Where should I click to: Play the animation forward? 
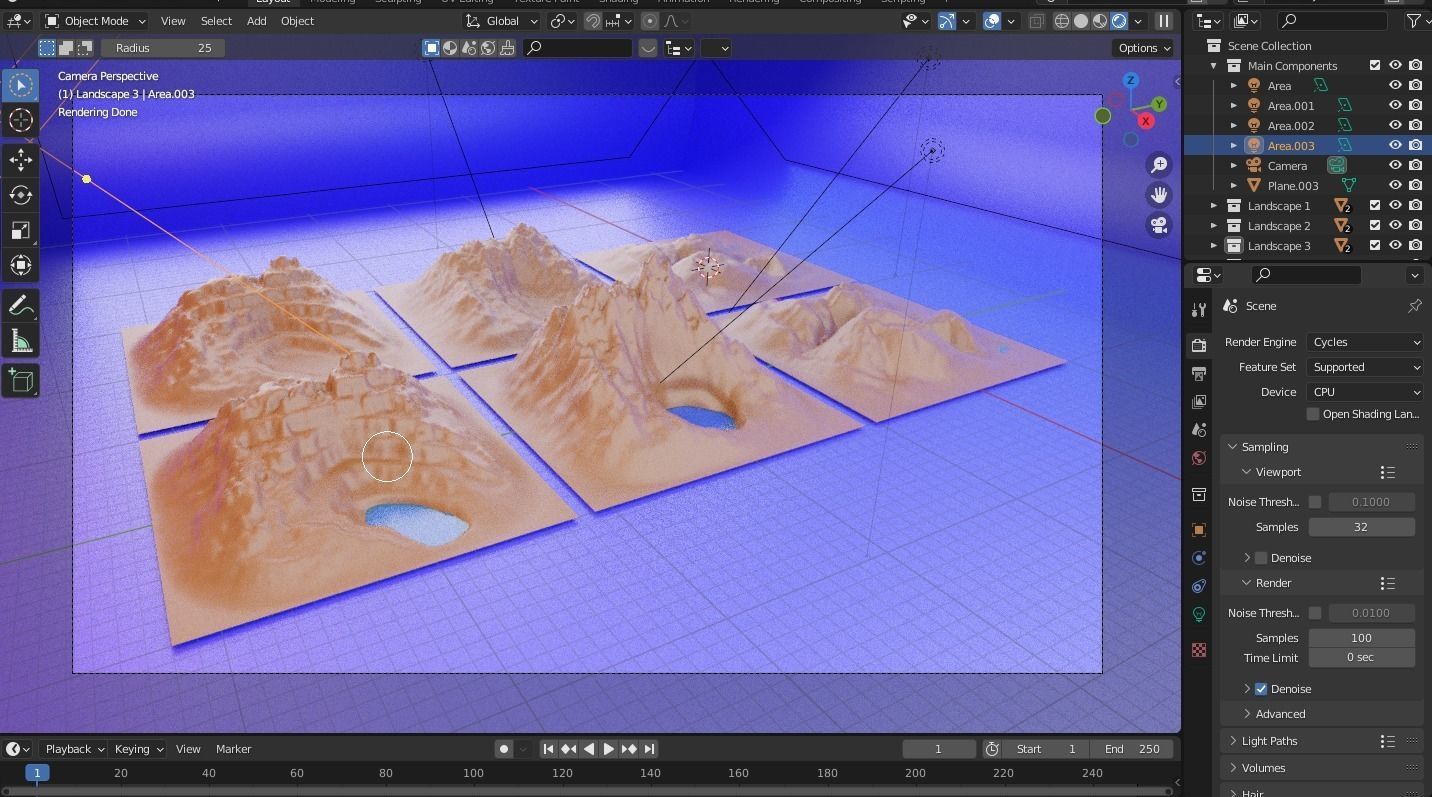608,749
